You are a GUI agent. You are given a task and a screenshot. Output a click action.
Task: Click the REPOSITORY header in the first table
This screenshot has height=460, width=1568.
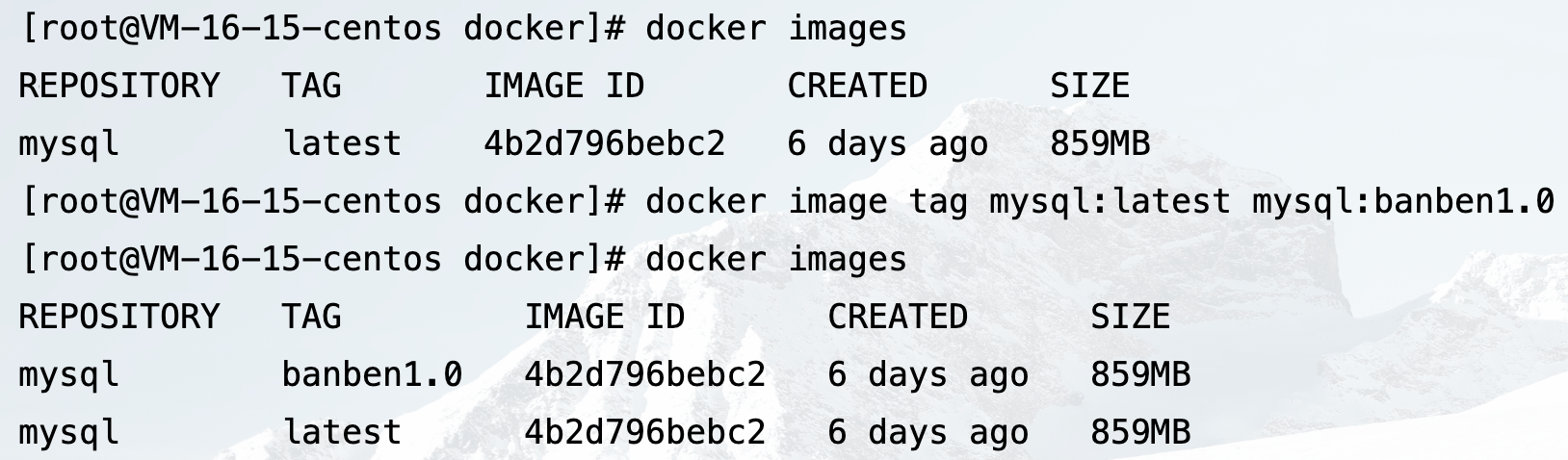pos(119,86)
